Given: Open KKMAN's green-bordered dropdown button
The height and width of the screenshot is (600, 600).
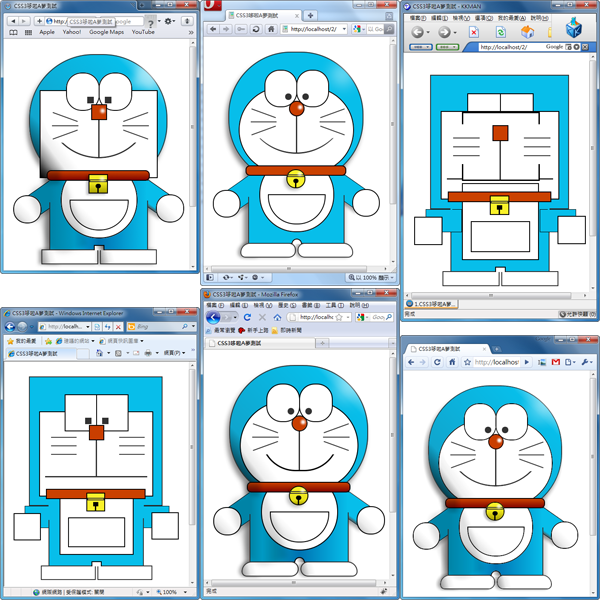Looking at the screenshot, I should (447, 47).
